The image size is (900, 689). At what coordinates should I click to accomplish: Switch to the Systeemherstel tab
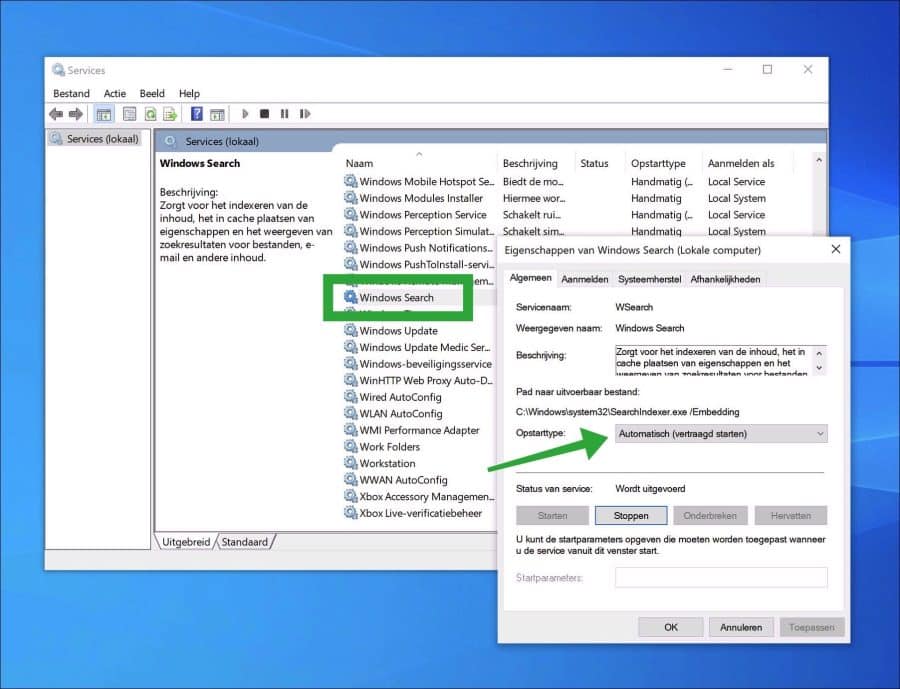[649, 279]
